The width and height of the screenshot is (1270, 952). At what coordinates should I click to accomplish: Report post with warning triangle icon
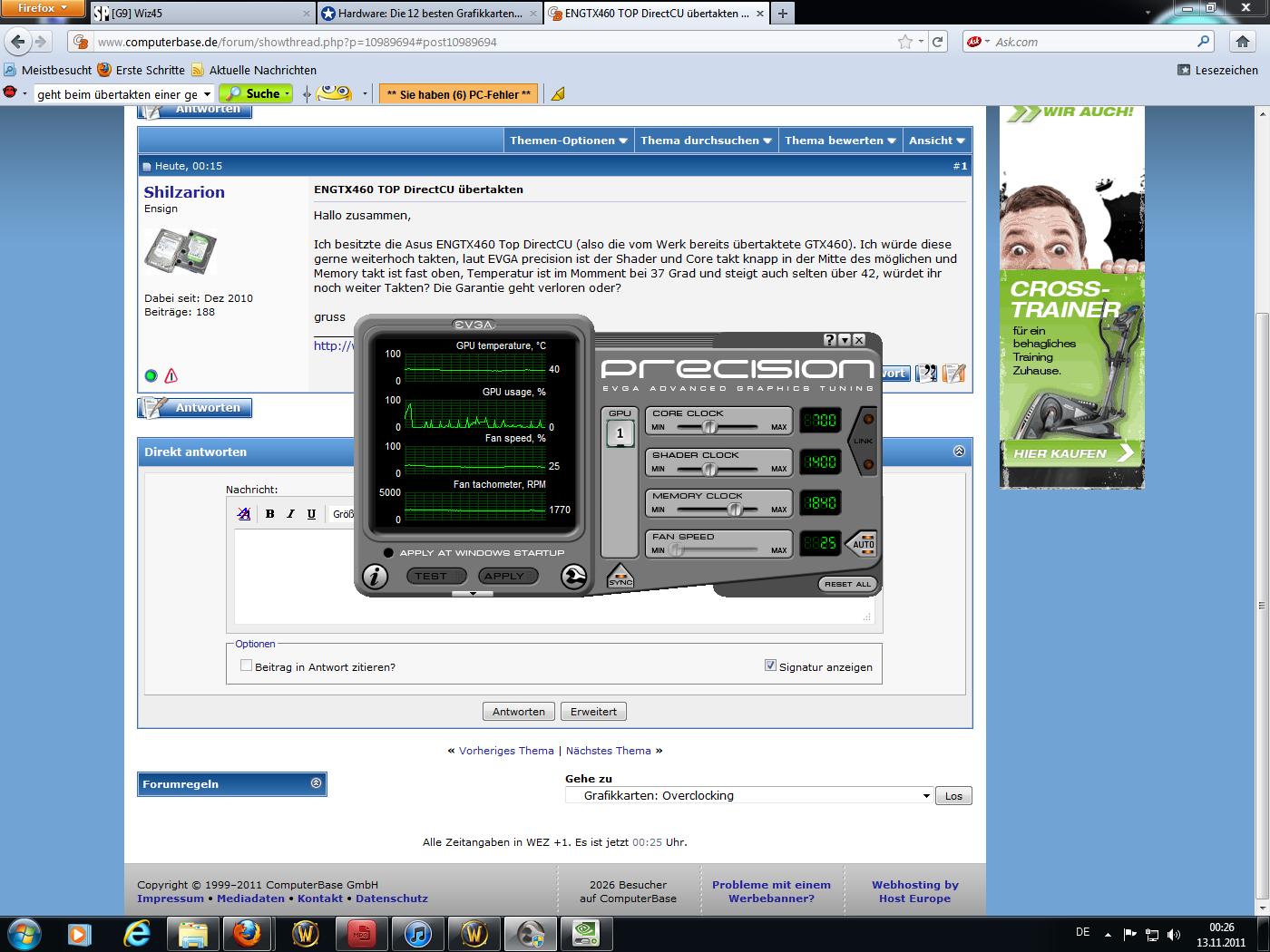pos(171,375)
